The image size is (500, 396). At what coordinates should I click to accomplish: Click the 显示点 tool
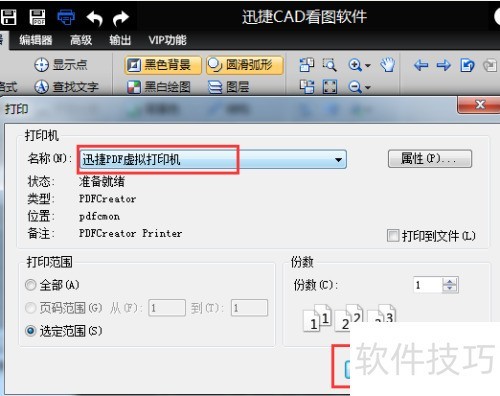click(x=61, y=65)
